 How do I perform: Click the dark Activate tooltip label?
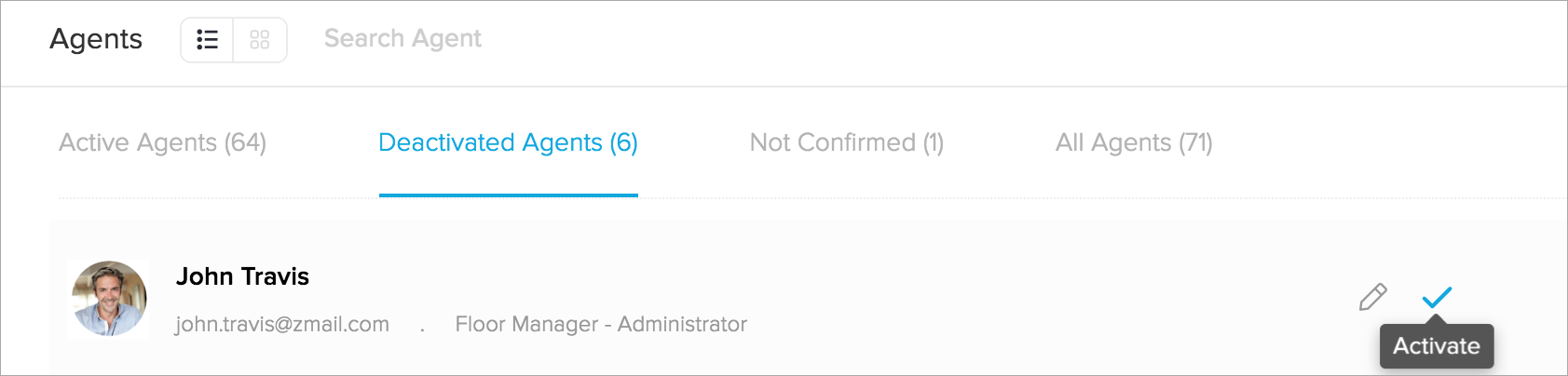point(1436,346)
